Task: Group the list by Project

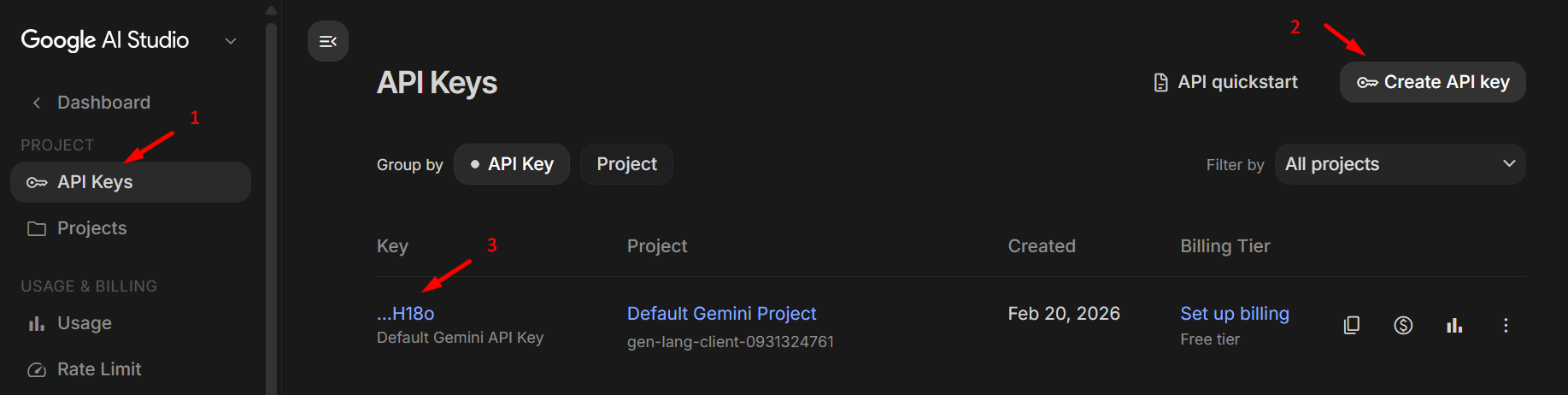Action: (626, 164)
